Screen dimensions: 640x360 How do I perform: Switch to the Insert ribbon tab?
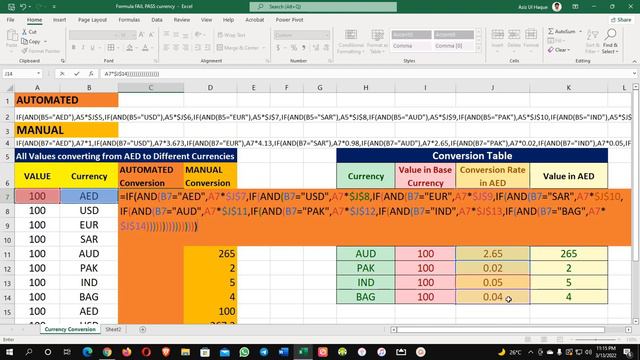coord(59,20)
